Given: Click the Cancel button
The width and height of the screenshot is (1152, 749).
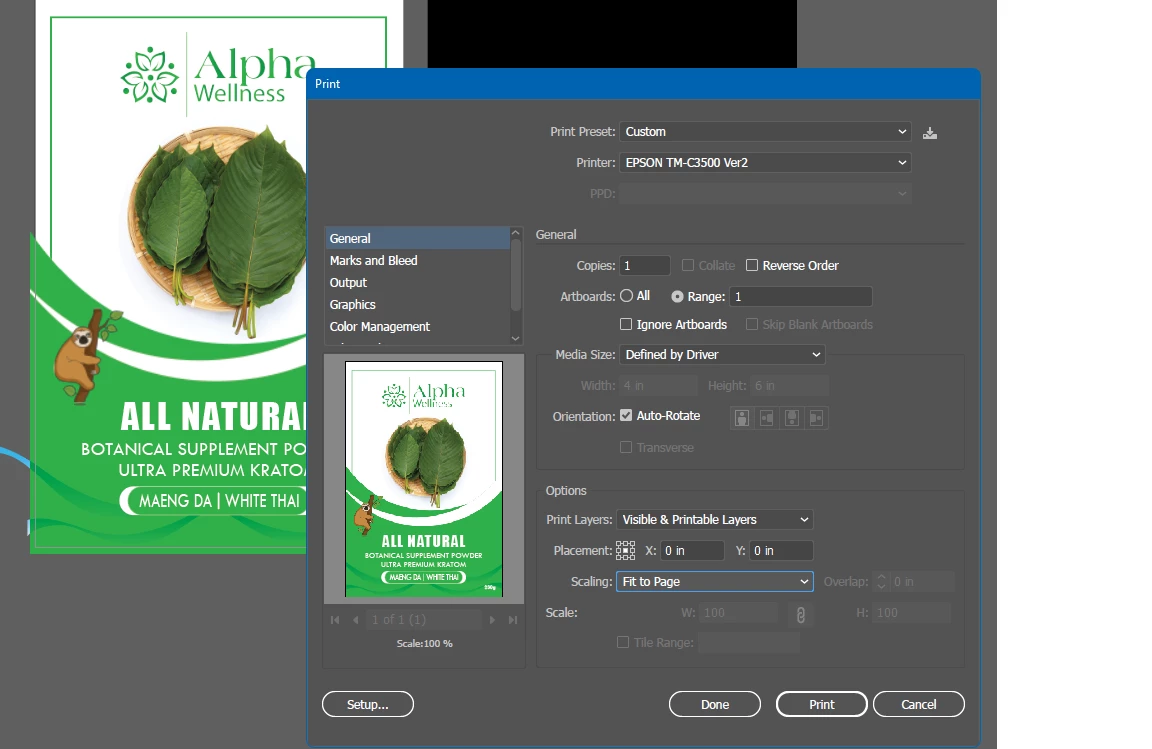Looking at the screenshot, I should pyautogui.click(x=918, y=704).
